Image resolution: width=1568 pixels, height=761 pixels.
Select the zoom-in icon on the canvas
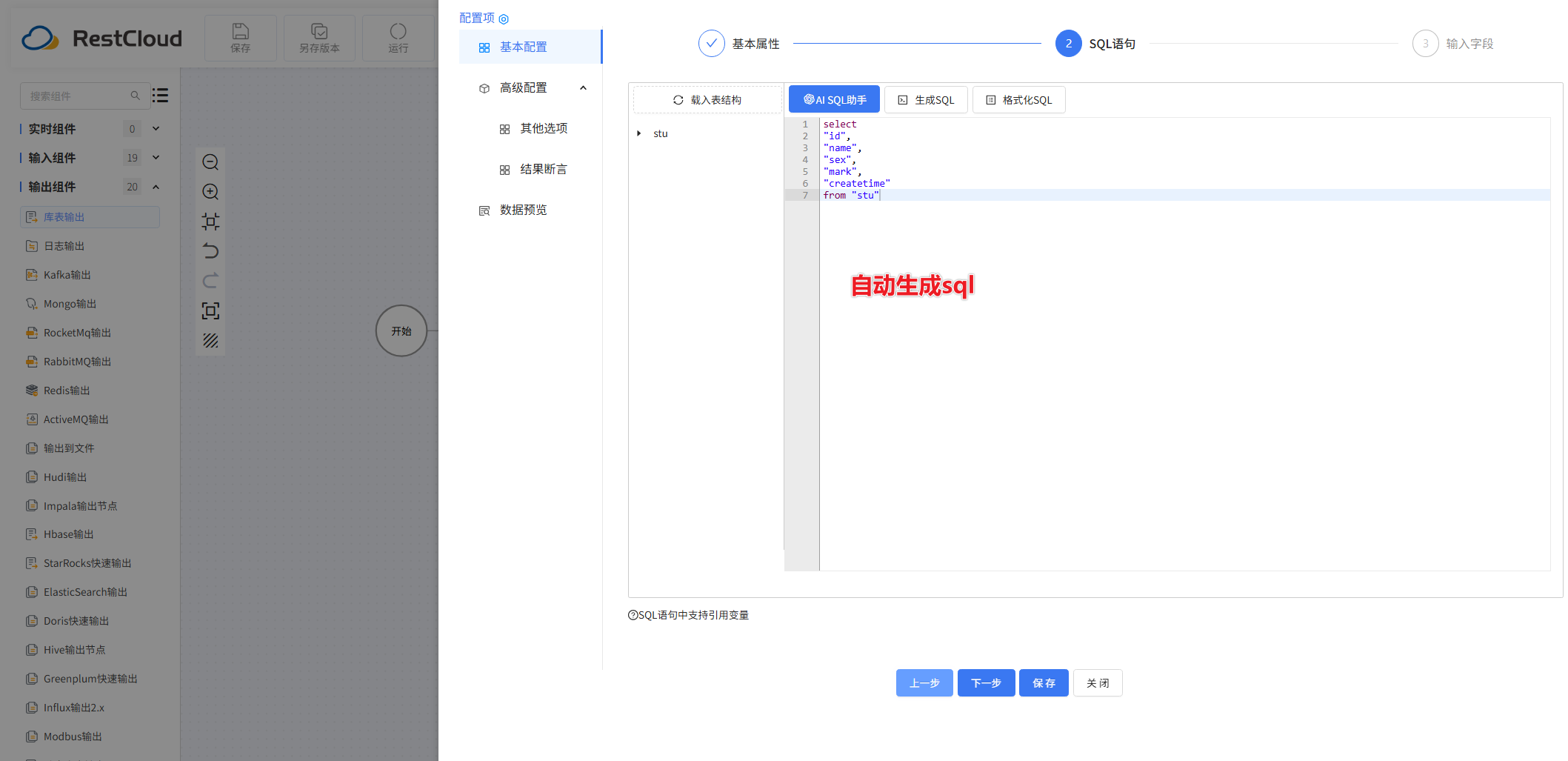tap(210, 192)
